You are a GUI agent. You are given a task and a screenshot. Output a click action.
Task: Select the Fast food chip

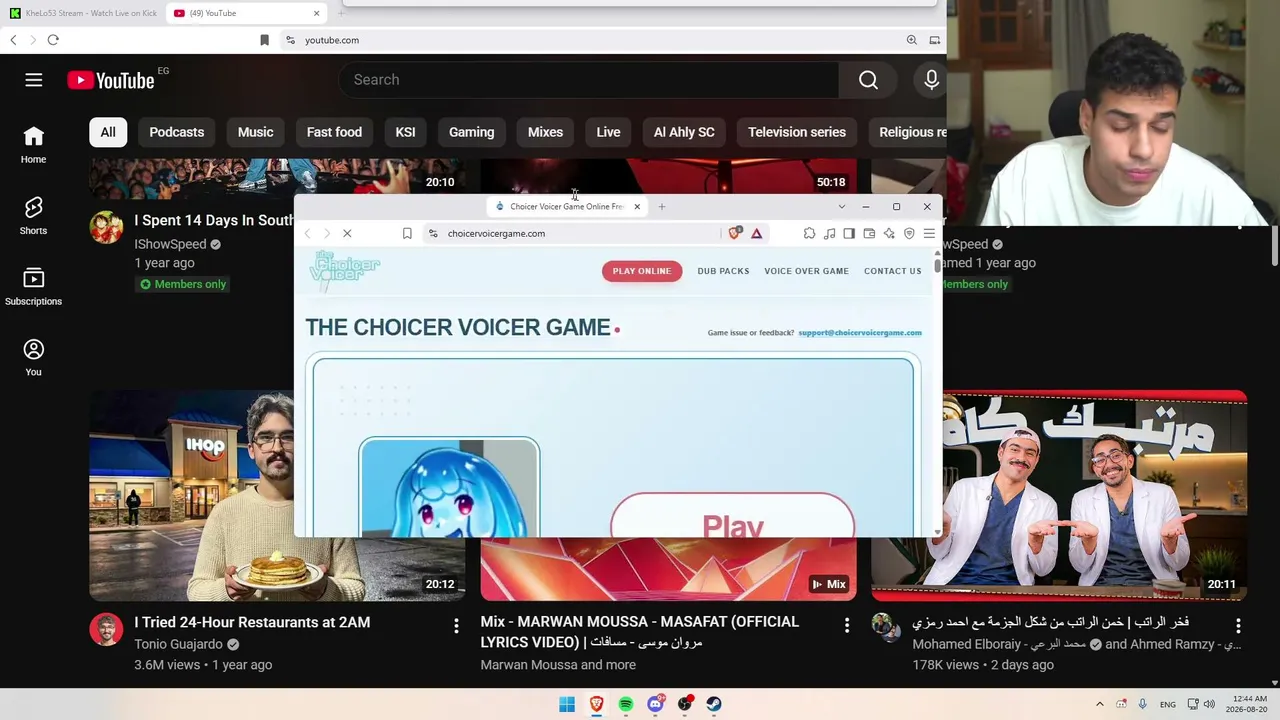[334, 132]
